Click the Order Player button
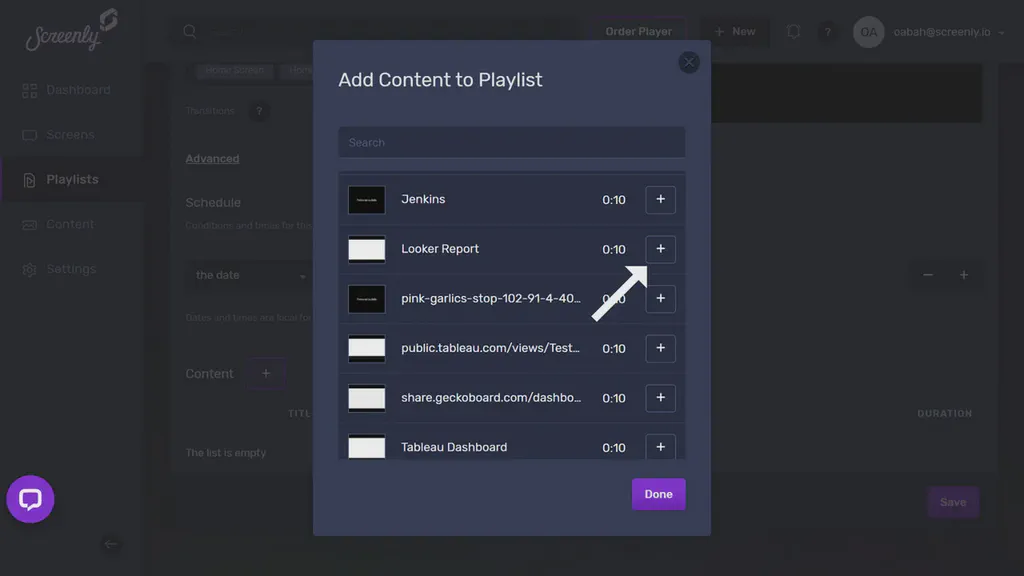 point(638,31)
